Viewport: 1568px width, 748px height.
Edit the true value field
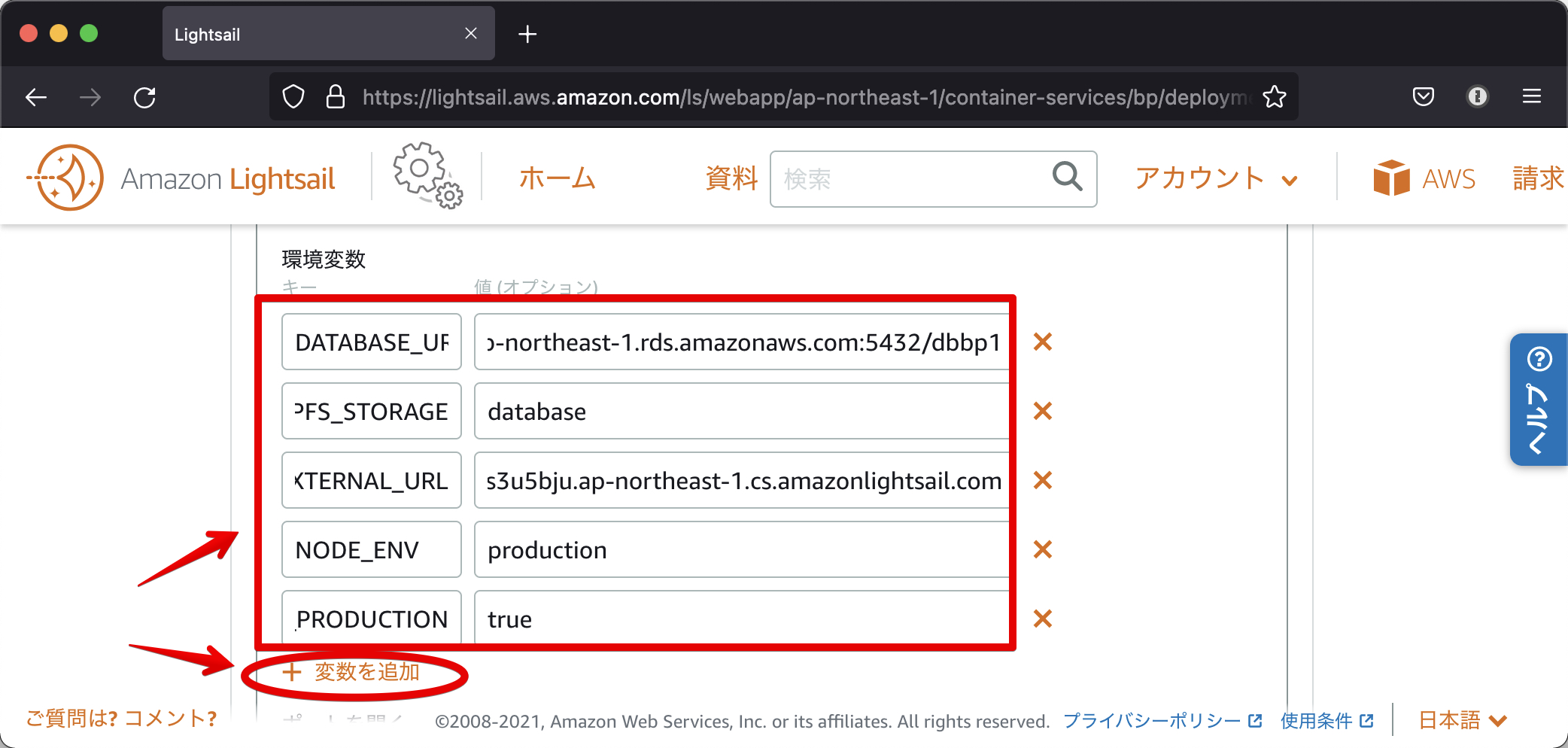[743, 618]
